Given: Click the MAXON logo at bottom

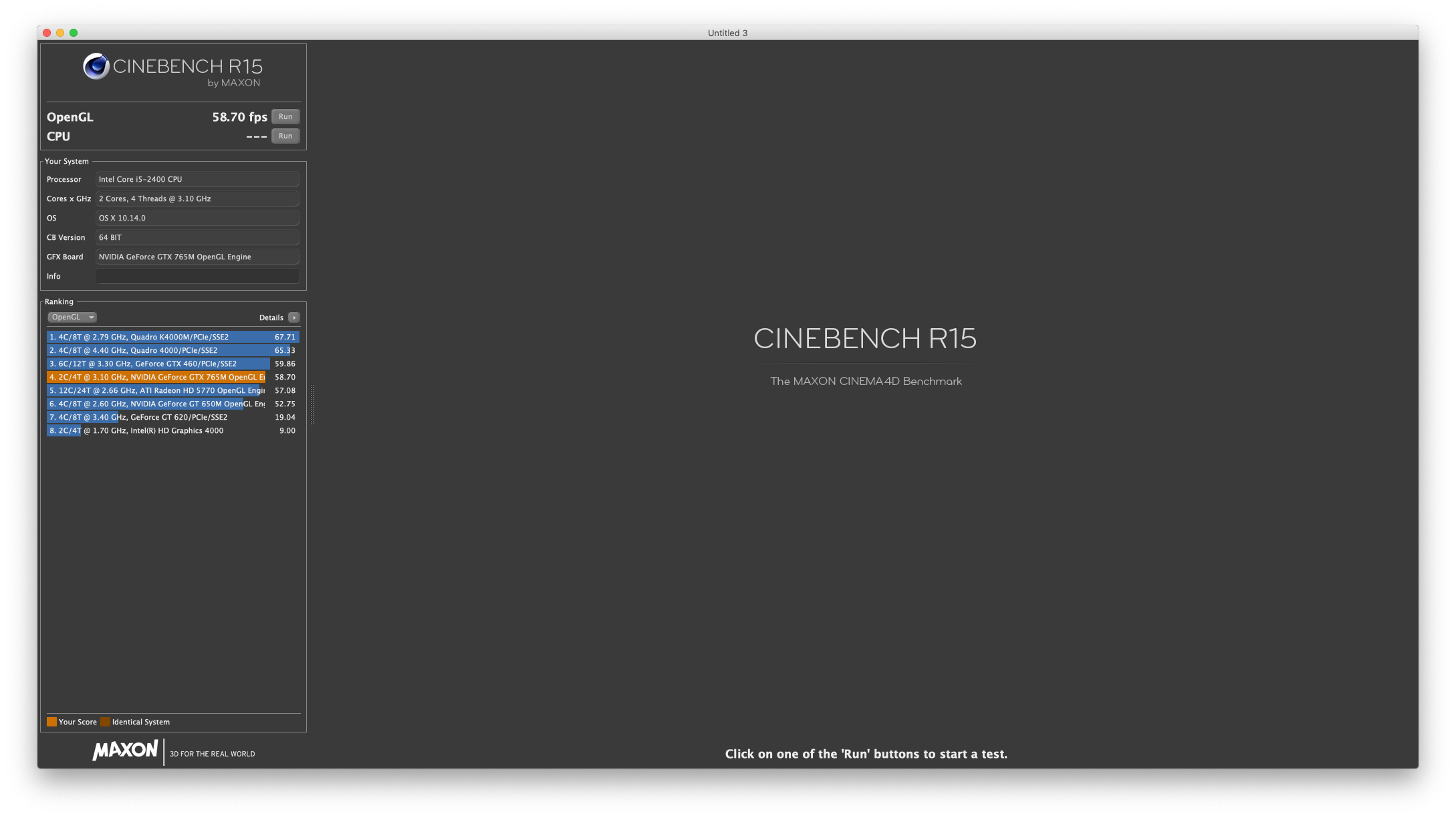Looking at the screenshot, I should [125, 751].
